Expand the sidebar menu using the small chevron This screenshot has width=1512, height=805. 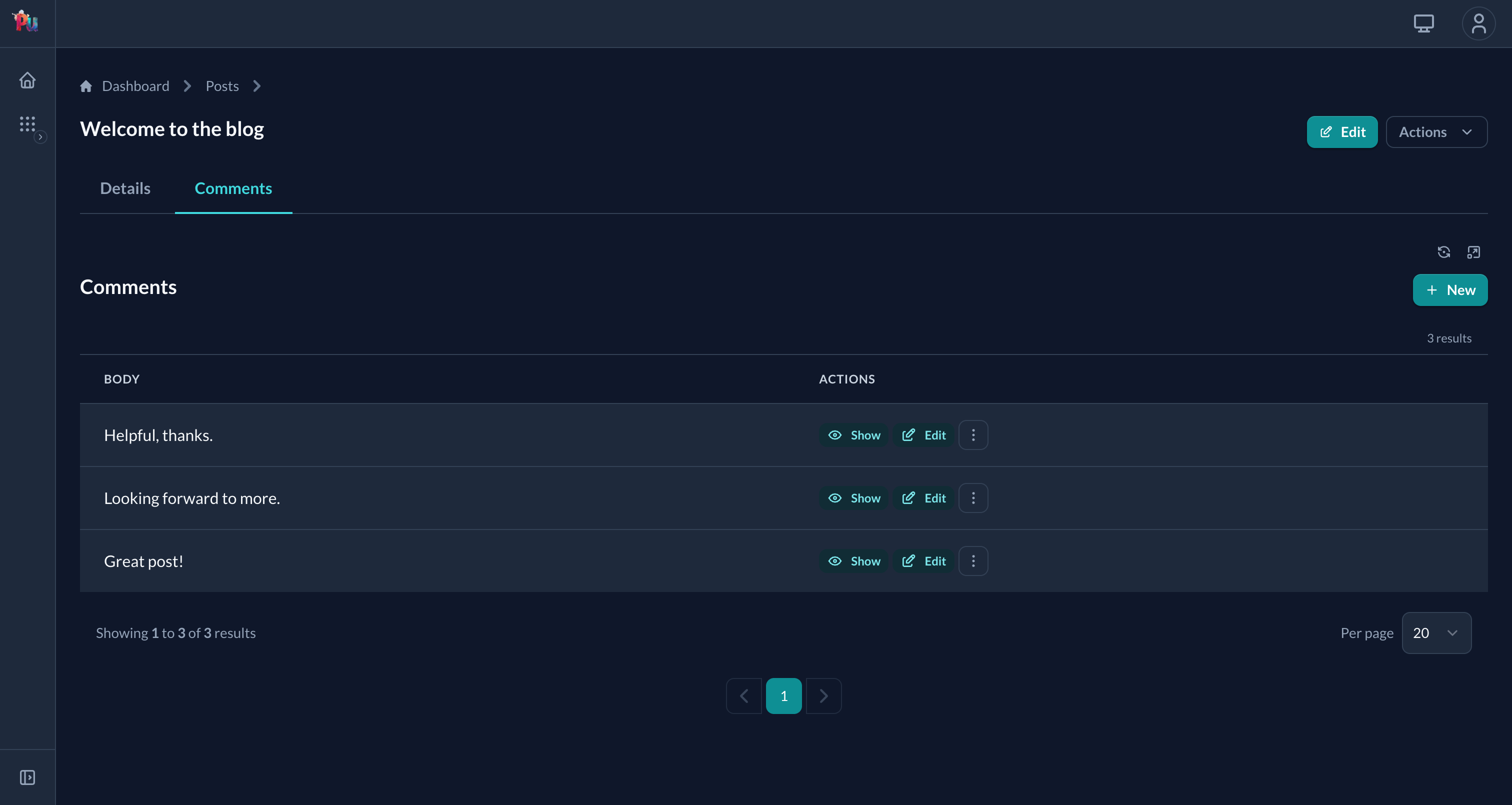coord(40,137)
